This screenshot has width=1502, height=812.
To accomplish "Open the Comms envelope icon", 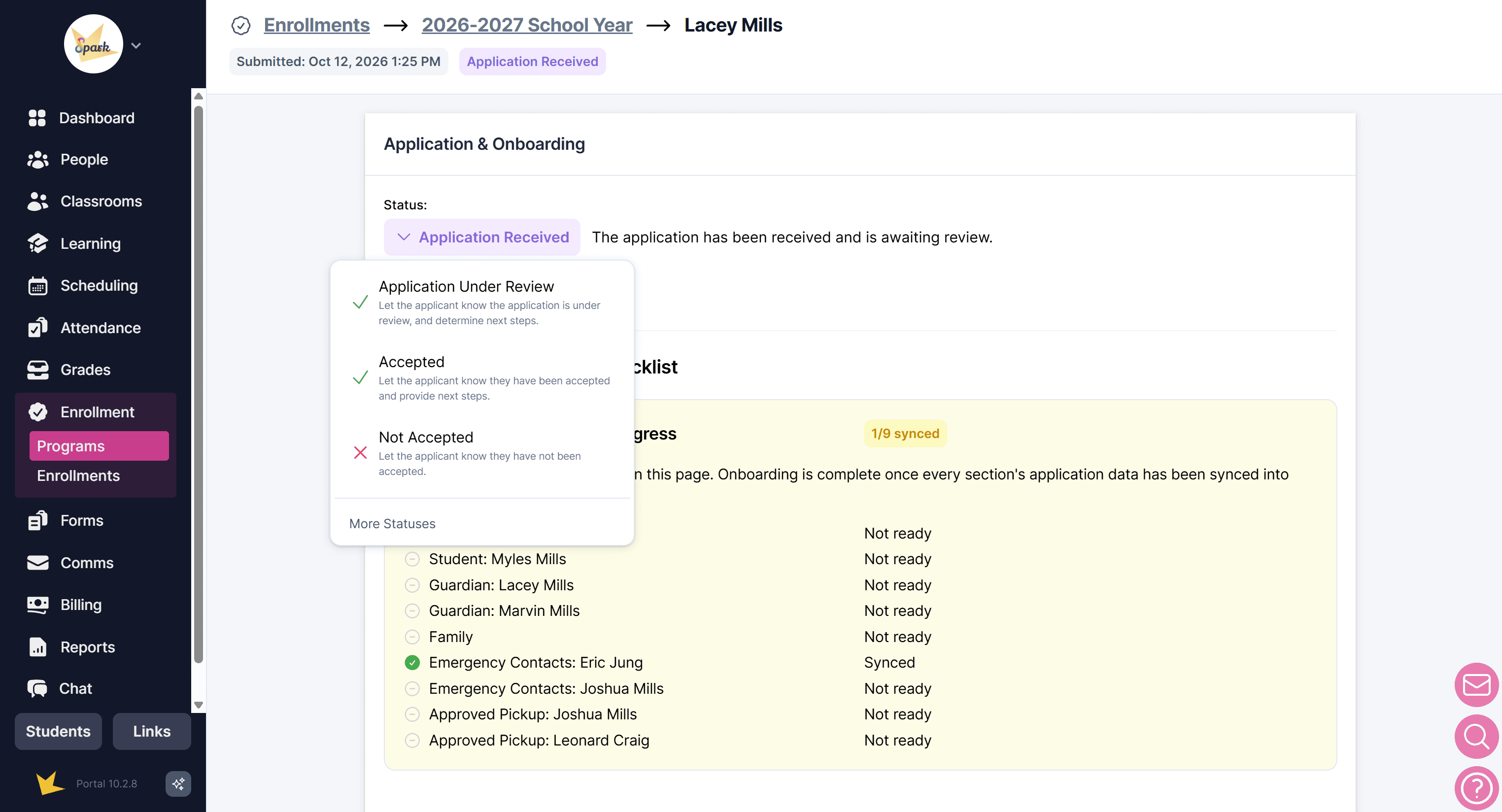I will click(38, 563).
